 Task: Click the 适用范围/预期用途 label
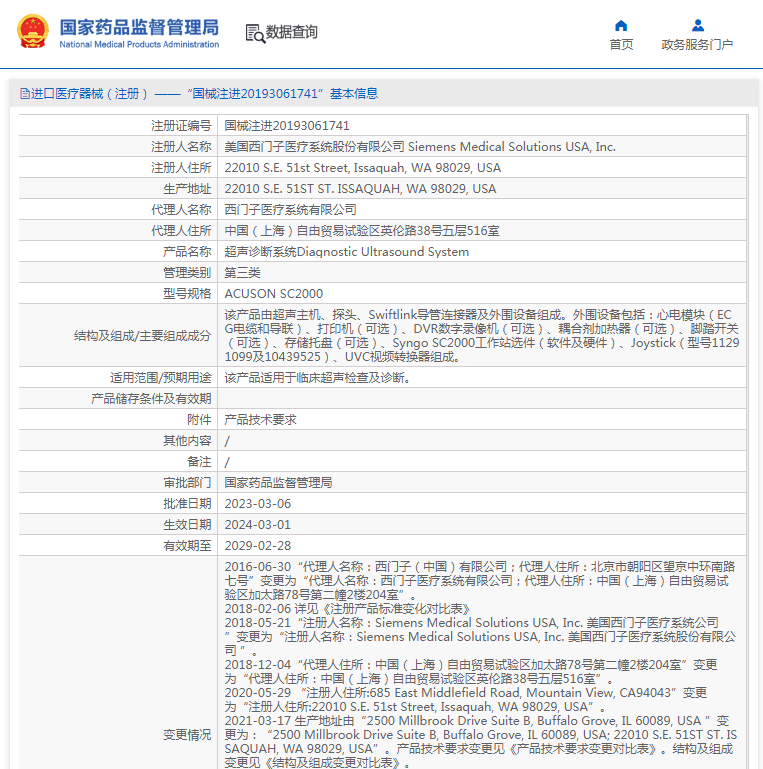pos(160,378)
